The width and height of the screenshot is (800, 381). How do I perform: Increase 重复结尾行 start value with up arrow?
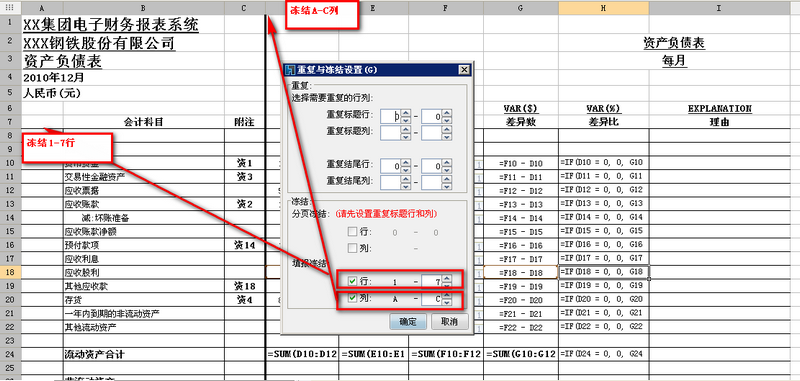405,162
